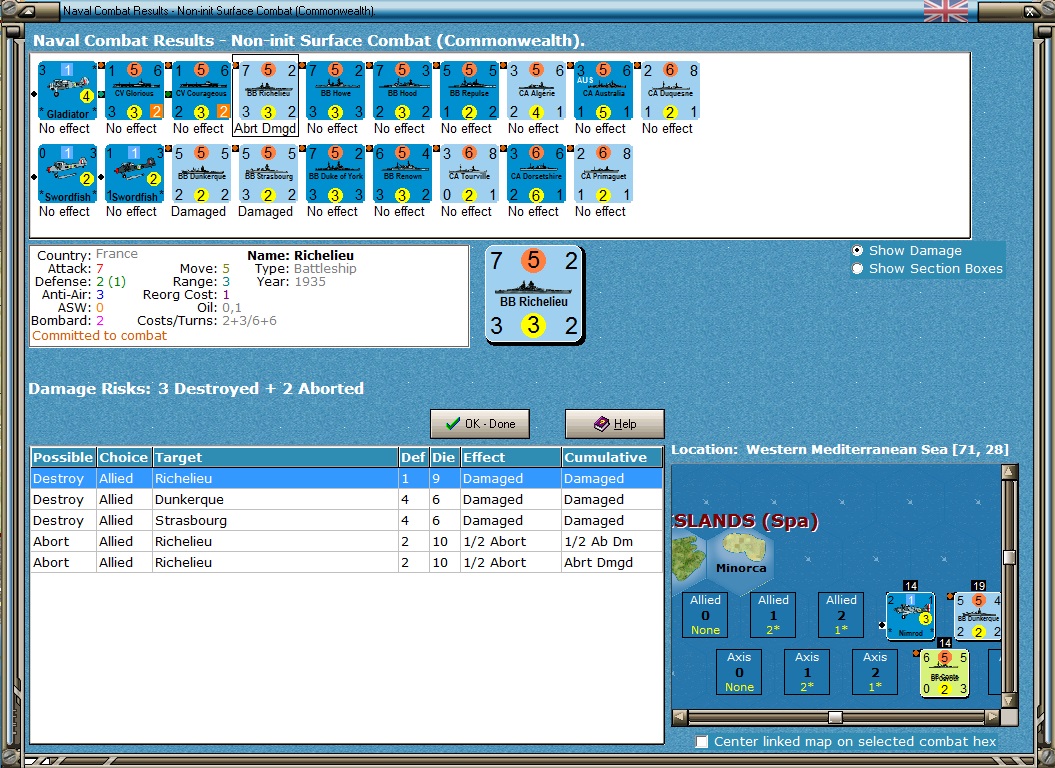The height and width of the screenshot is (768, 1055).
Task: Select Abort Richelieu row with 1/2 Ab Dm
Action: 347,541
